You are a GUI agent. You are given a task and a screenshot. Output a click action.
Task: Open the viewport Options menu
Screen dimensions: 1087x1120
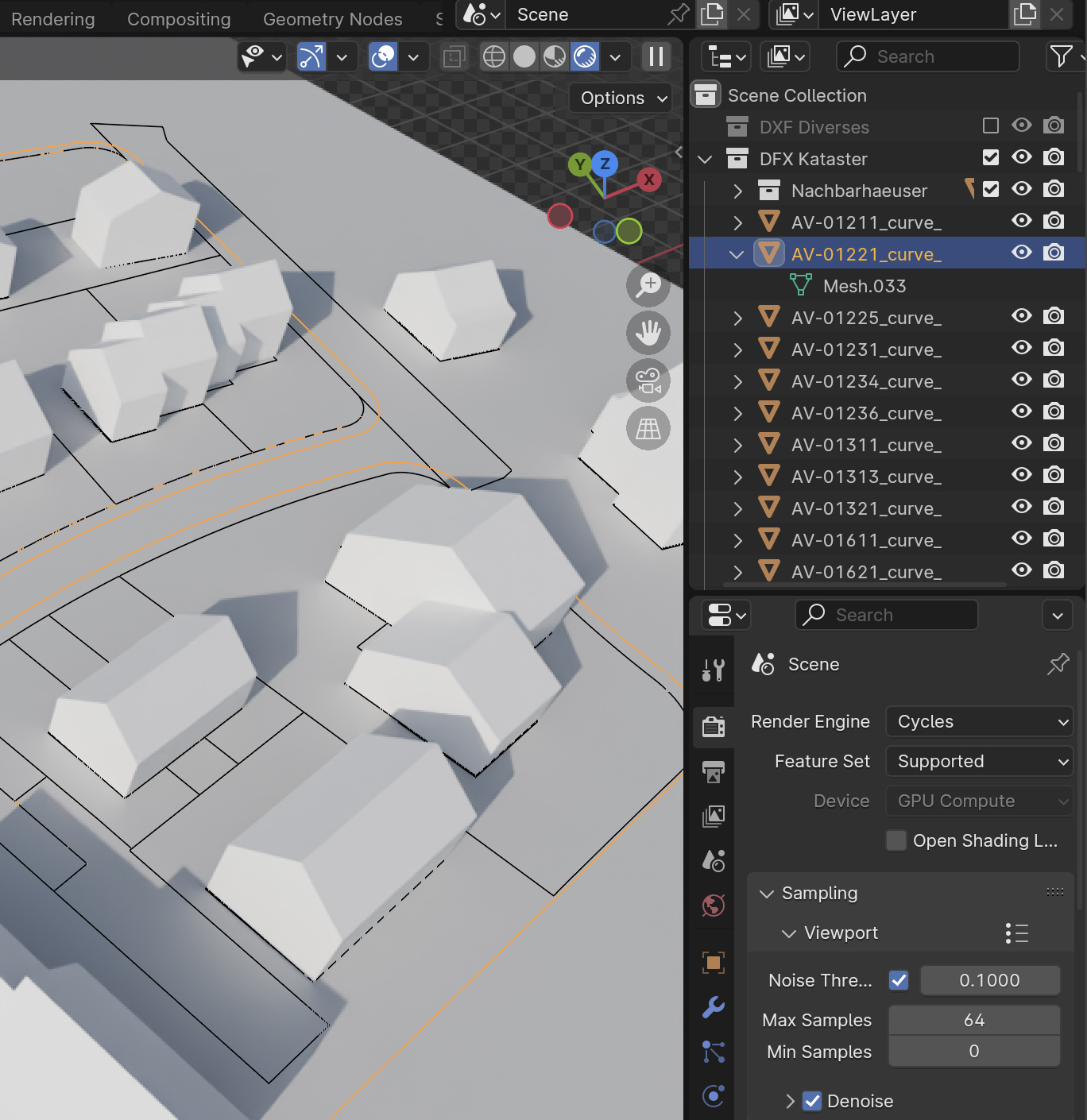621,98
